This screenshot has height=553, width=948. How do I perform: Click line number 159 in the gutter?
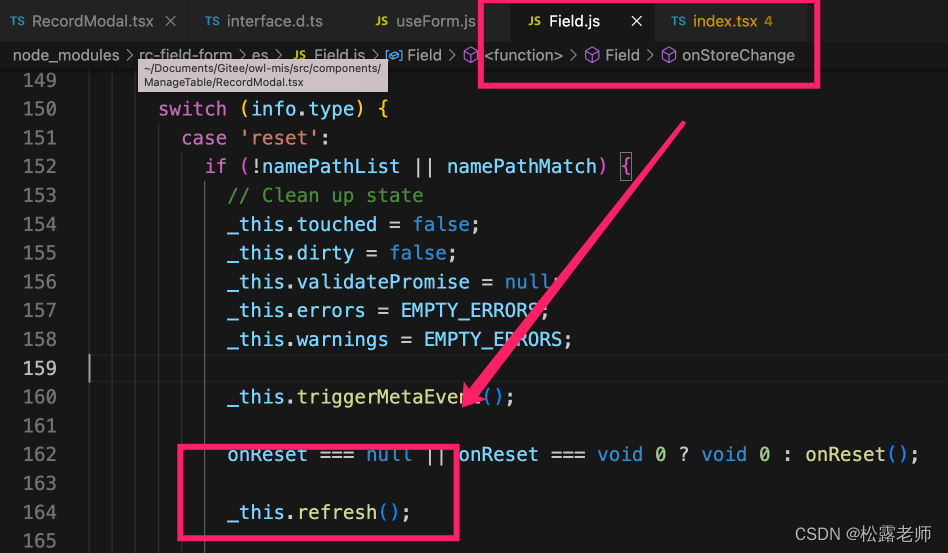pos(40,368)
